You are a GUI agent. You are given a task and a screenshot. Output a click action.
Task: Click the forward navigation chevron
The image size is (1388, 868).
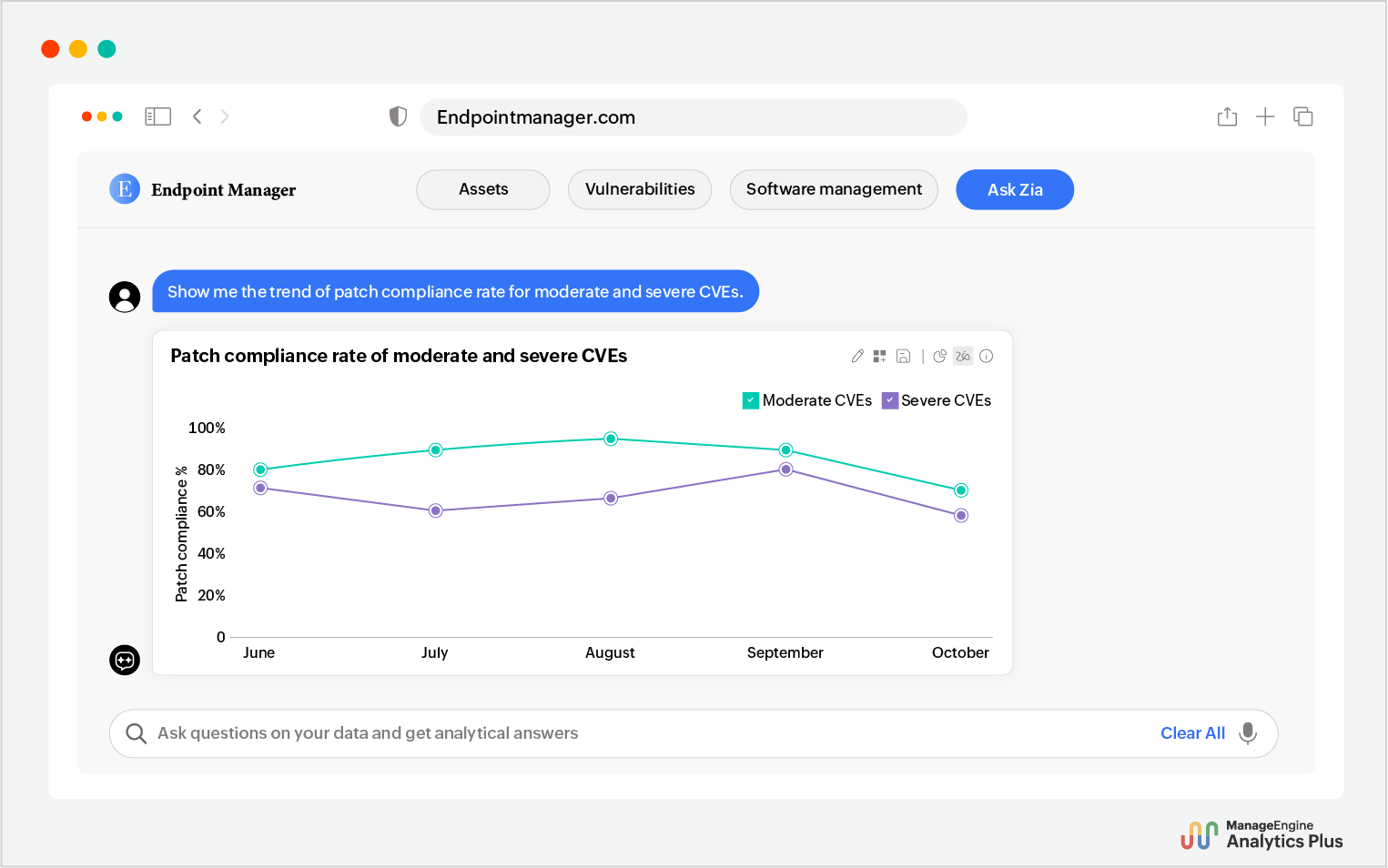tap(225, 116)
